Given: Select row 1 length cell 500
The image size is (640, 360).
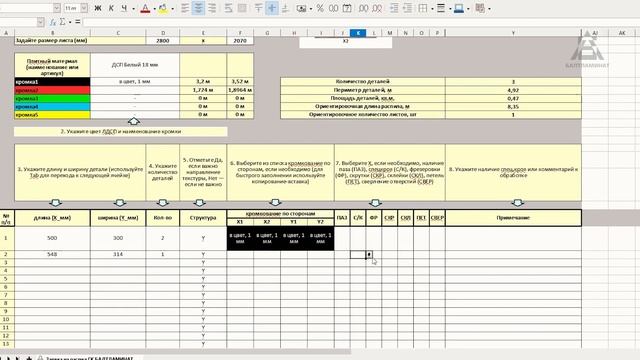Looking at the screenshot, I should click(52, 238).
